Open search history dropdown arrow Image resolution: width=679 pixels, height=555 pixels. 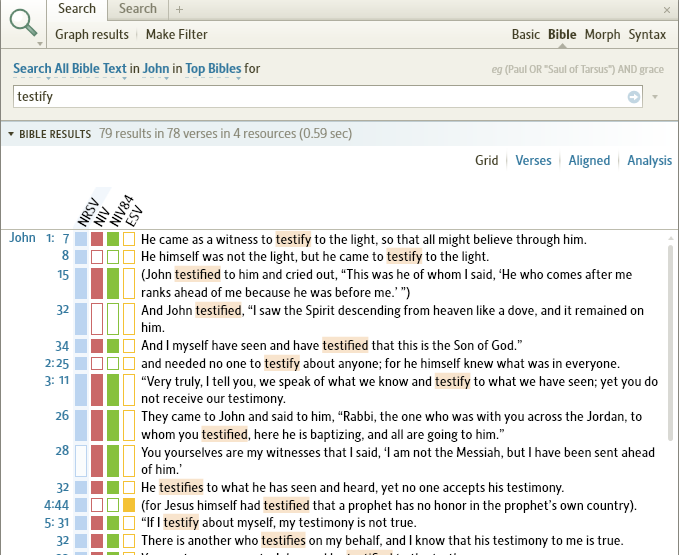point(655,97)
